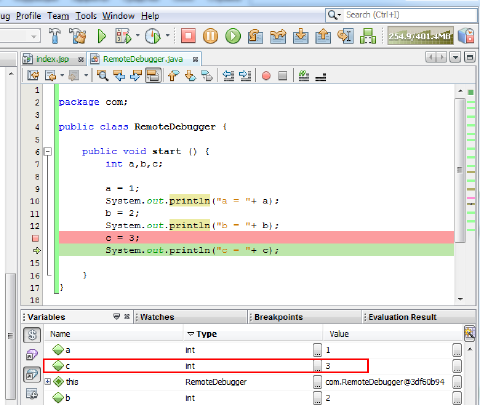Finish debugger session with red stop
Image resolution: width=480 pixels, height=405 pixels.
tap(188, 36)
